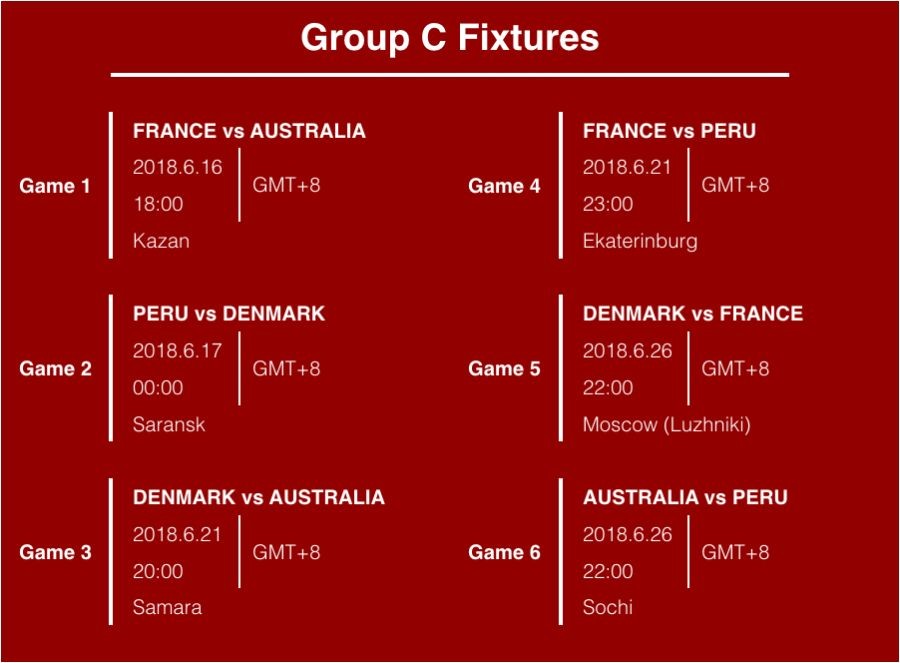Click the FRANCE vs AUSTRALIA match heading
Viewport: 900px width, 663px height.
249,131
